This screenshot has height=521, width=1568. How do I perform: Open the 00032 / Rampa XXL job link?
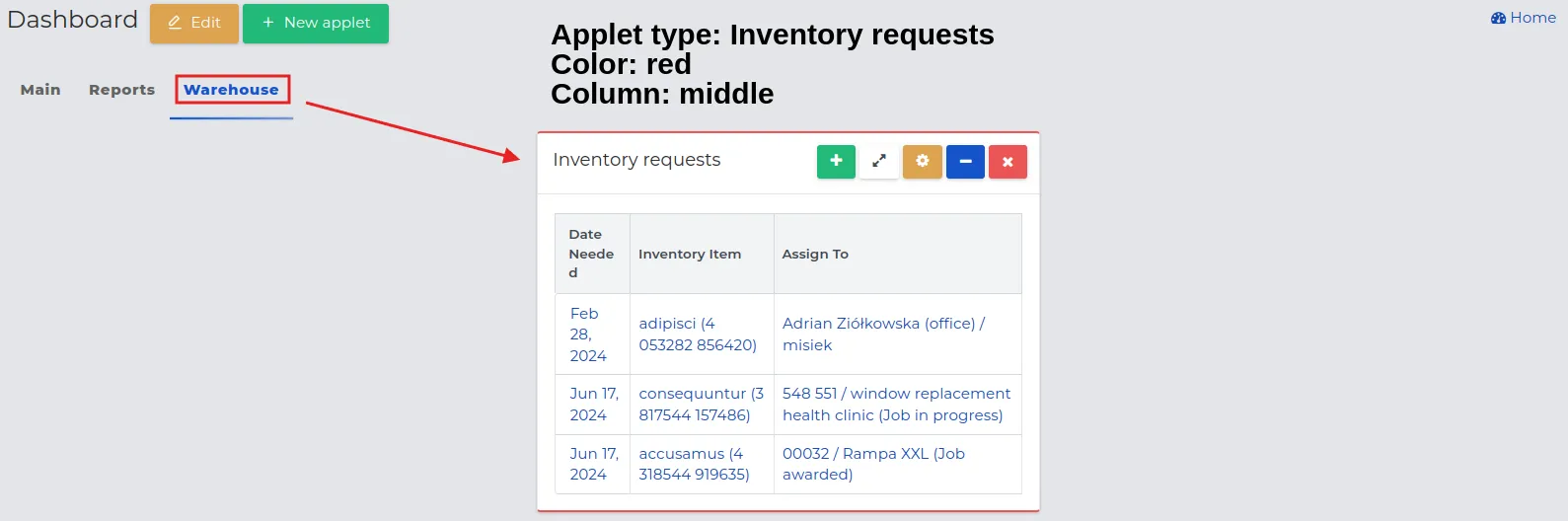873,464
